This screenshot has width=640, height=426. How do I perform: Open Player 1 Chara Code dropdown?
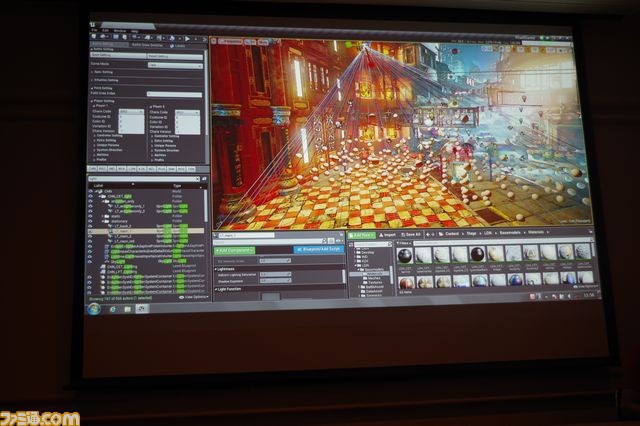(x=131, y=111)
